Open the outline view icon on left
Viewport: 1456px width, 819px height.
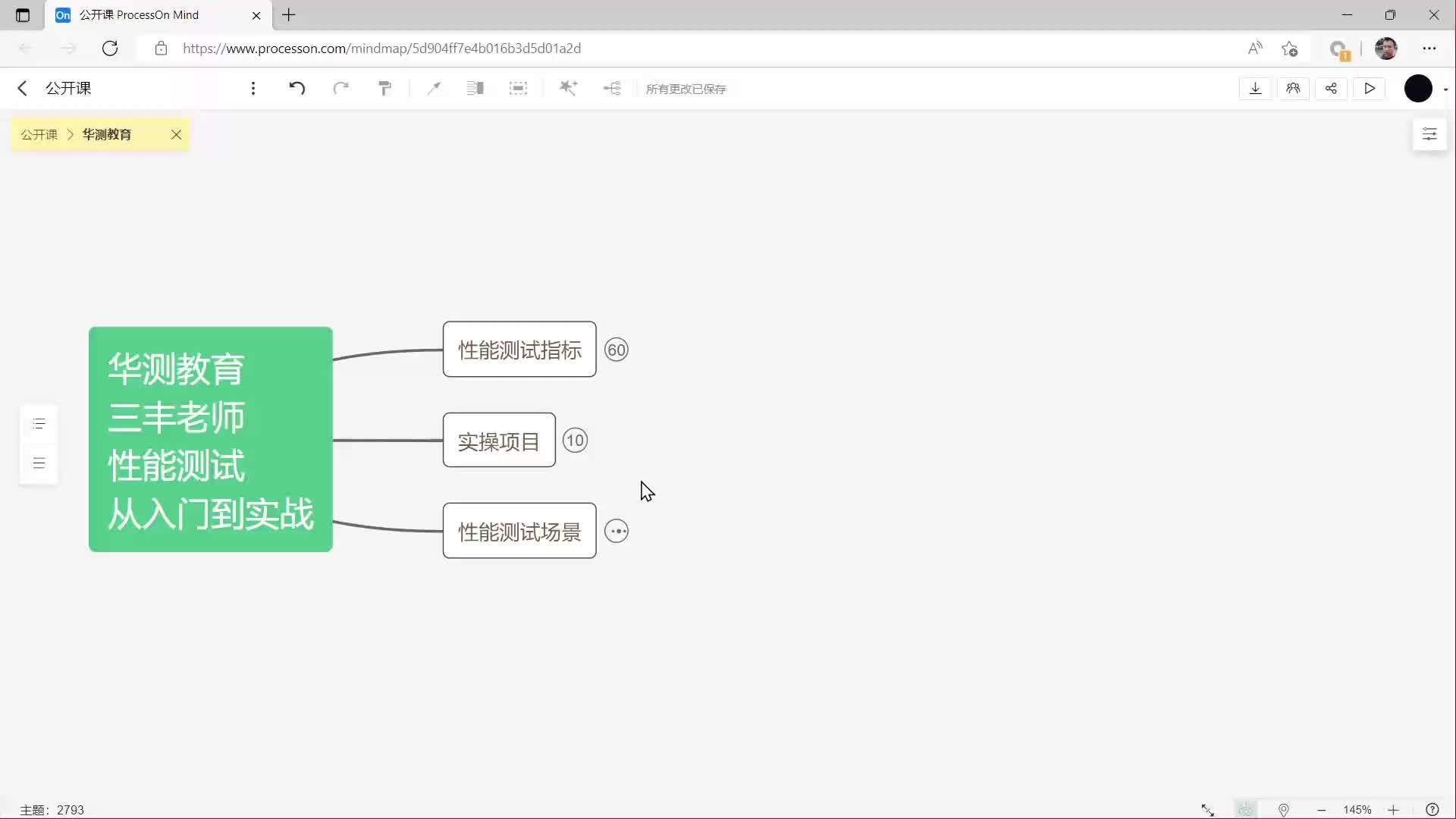pos(39,423)
